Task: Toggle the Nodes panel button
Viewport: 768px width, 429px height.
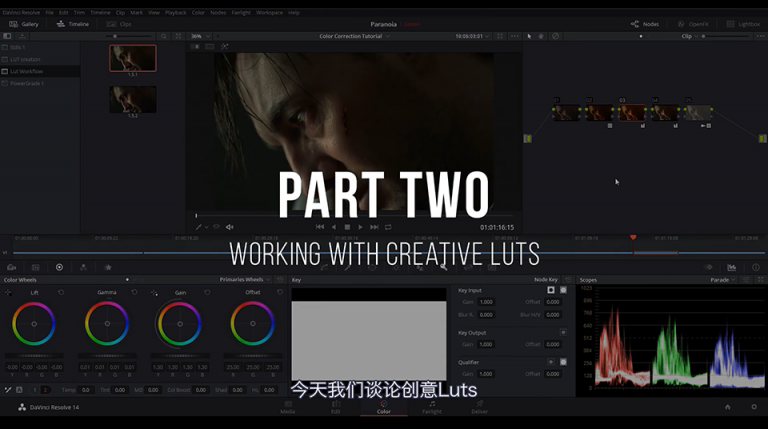Action: tap(645, 24)
